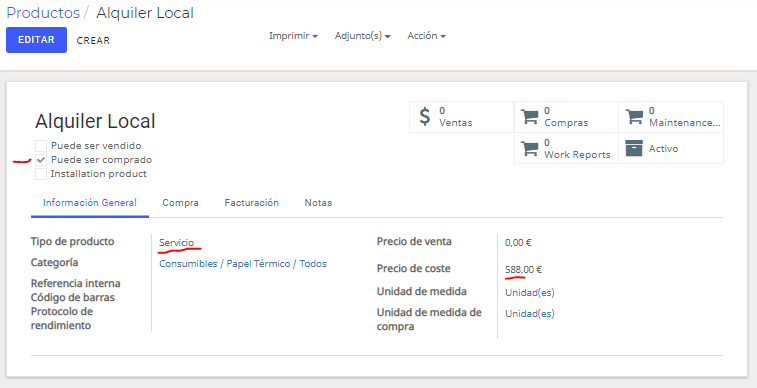Click the Precio de venta label

pyautogui.click(x=414, y=241)
